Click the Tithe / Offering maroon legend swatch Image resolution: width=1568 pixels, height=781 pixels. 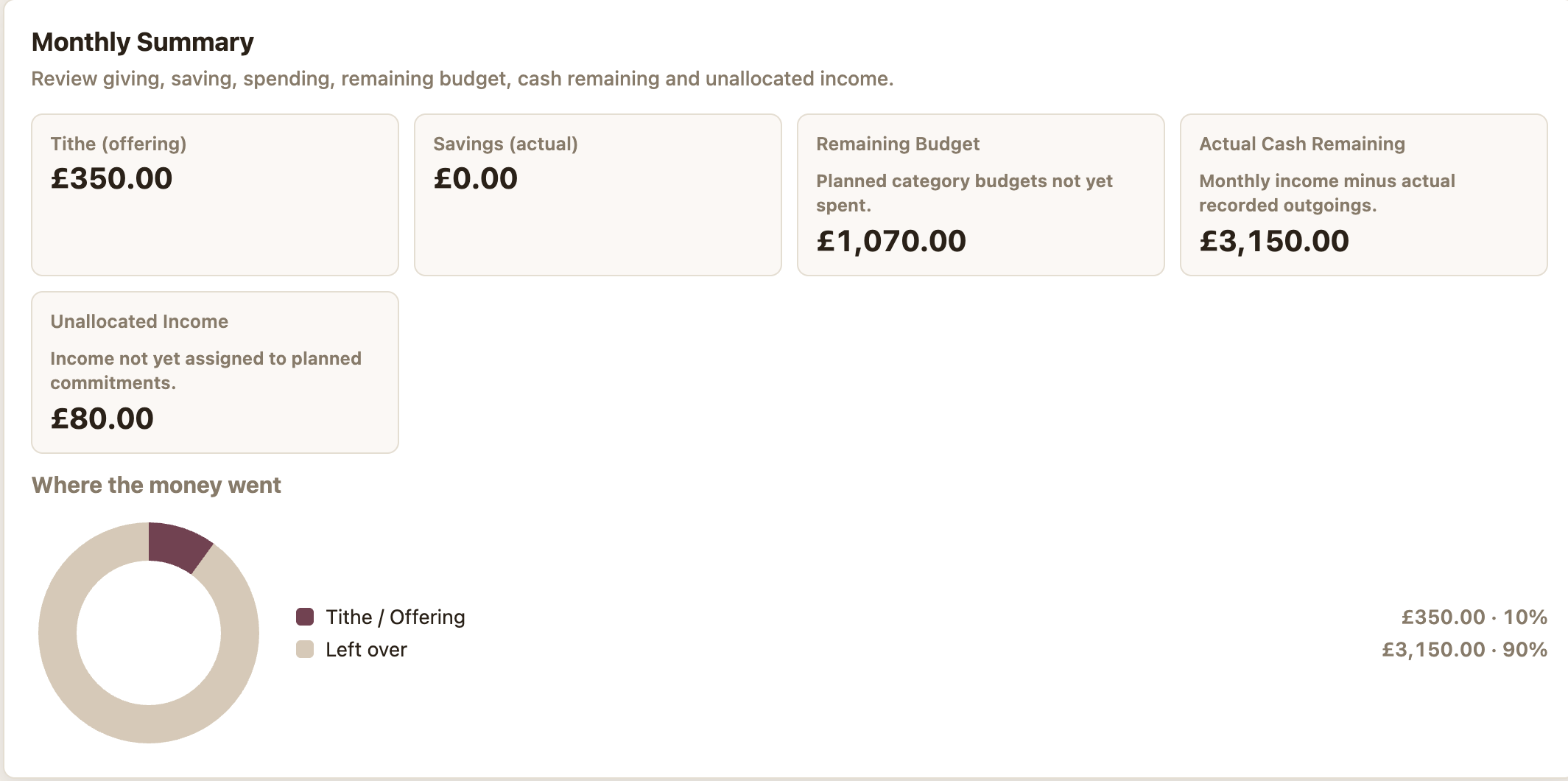click(x=305, y=617)
